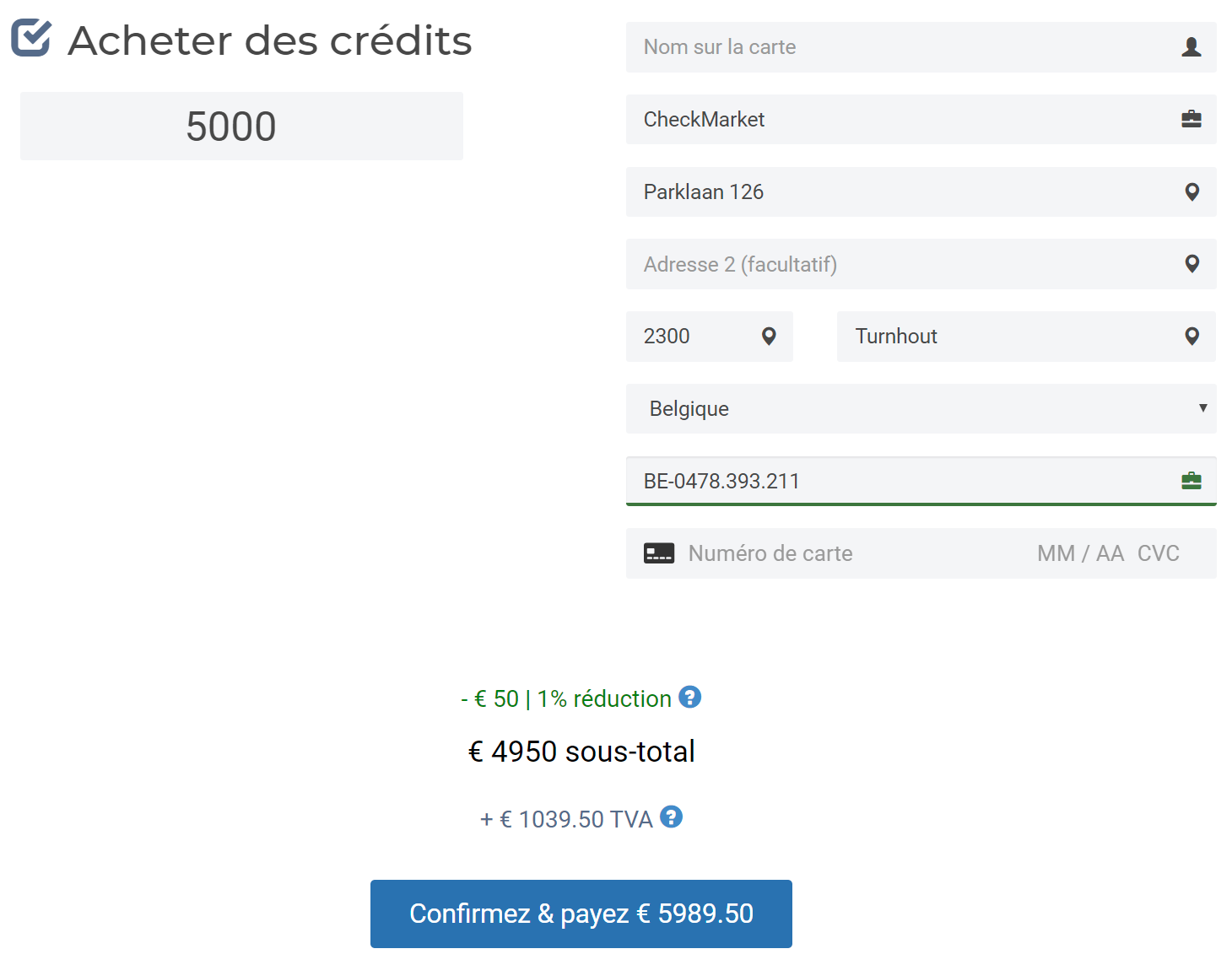Click the map pin beside postal code 2300
This screenshot has height=965, width=1232.
[x=769, y=337]
